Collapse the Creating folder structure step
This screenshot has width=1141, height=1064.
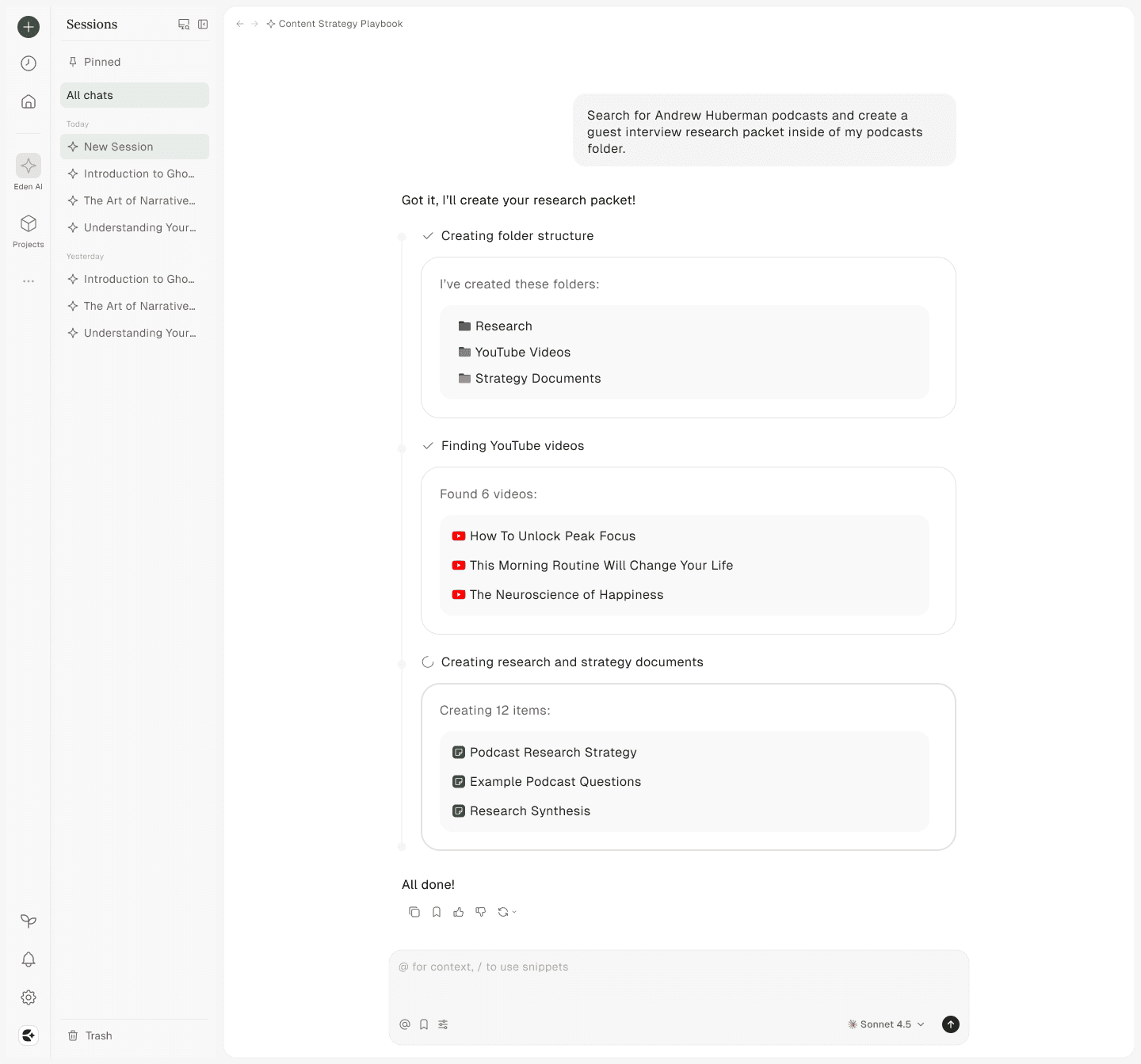point(508,236)
